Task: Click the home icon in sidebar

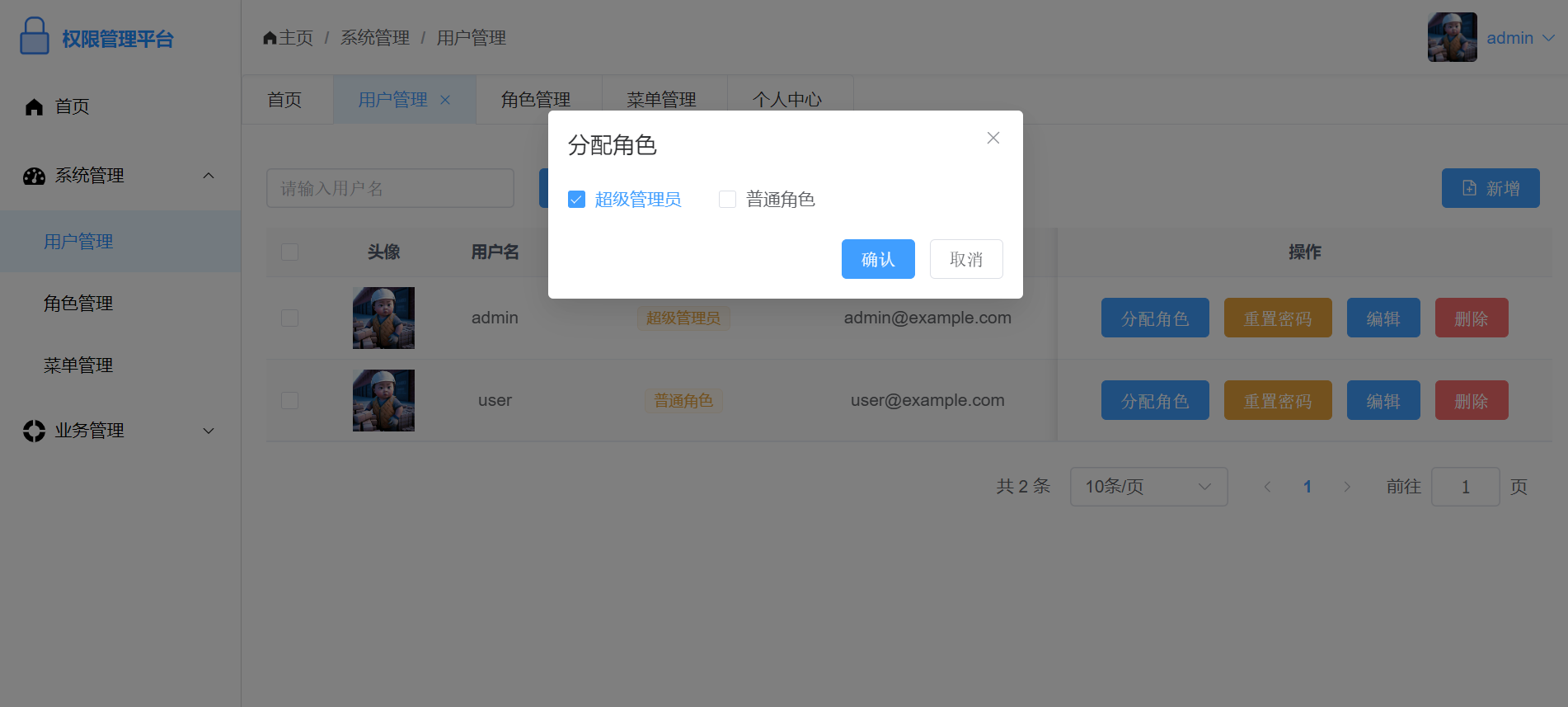Action: (x=34, y=107)
